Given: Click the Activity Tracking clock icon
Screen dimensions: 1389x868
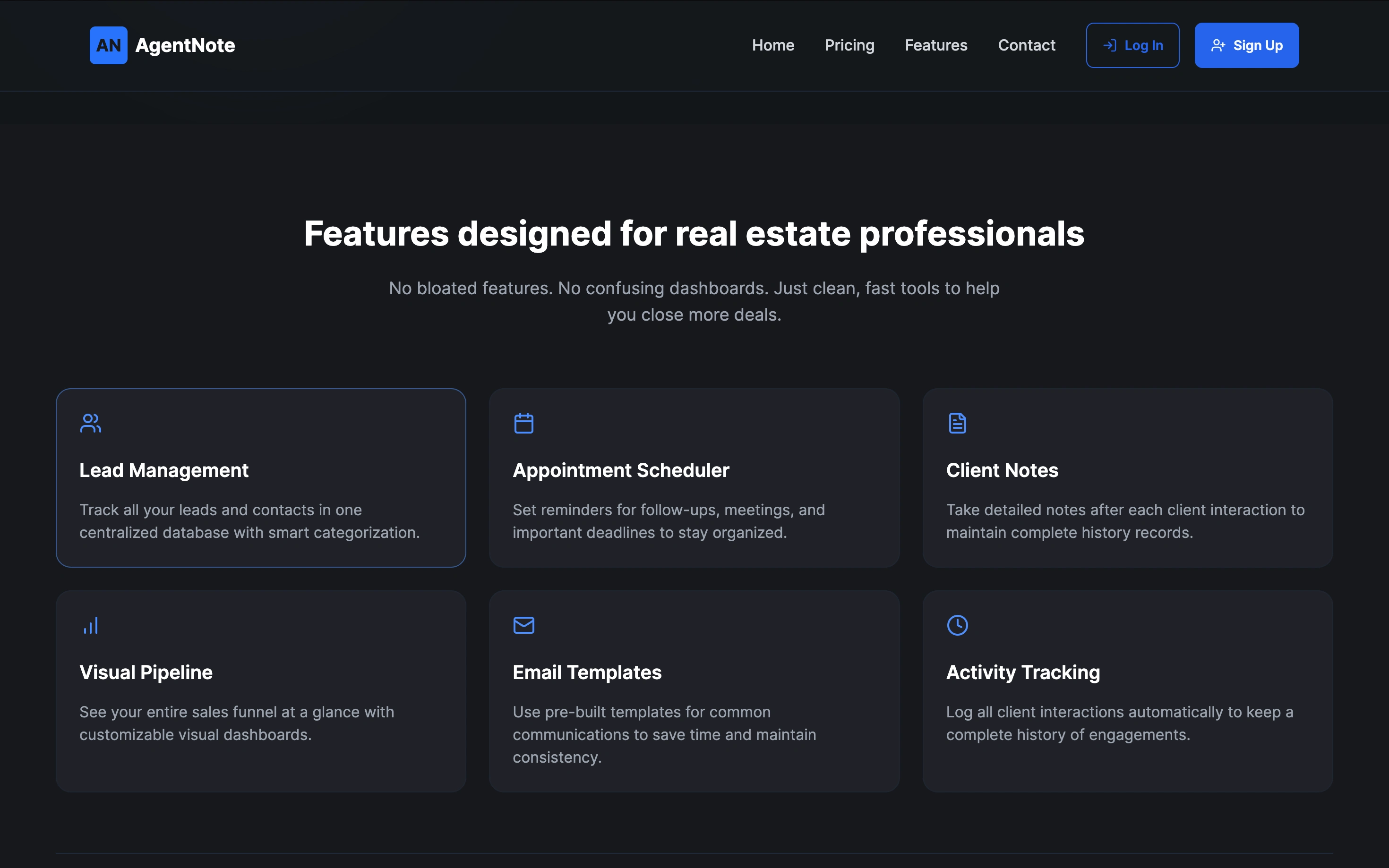Looking at the screenshot, I should point(957,625).
